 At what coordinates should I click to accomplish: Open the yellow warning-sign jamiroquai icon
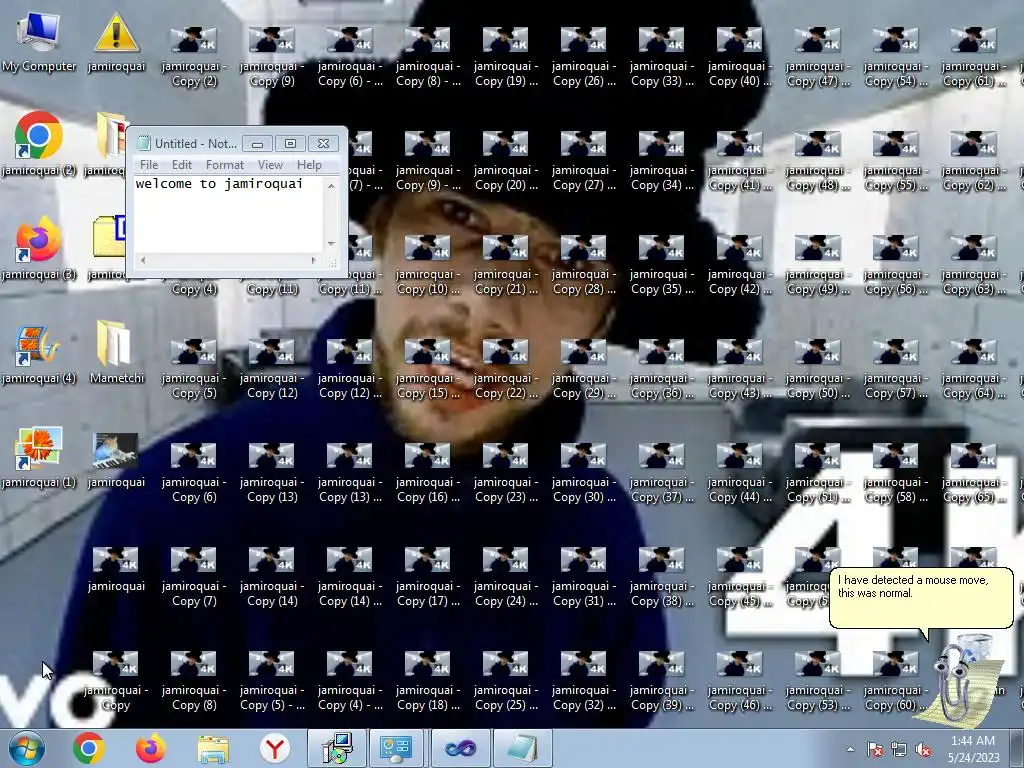(x=116, y=42)
